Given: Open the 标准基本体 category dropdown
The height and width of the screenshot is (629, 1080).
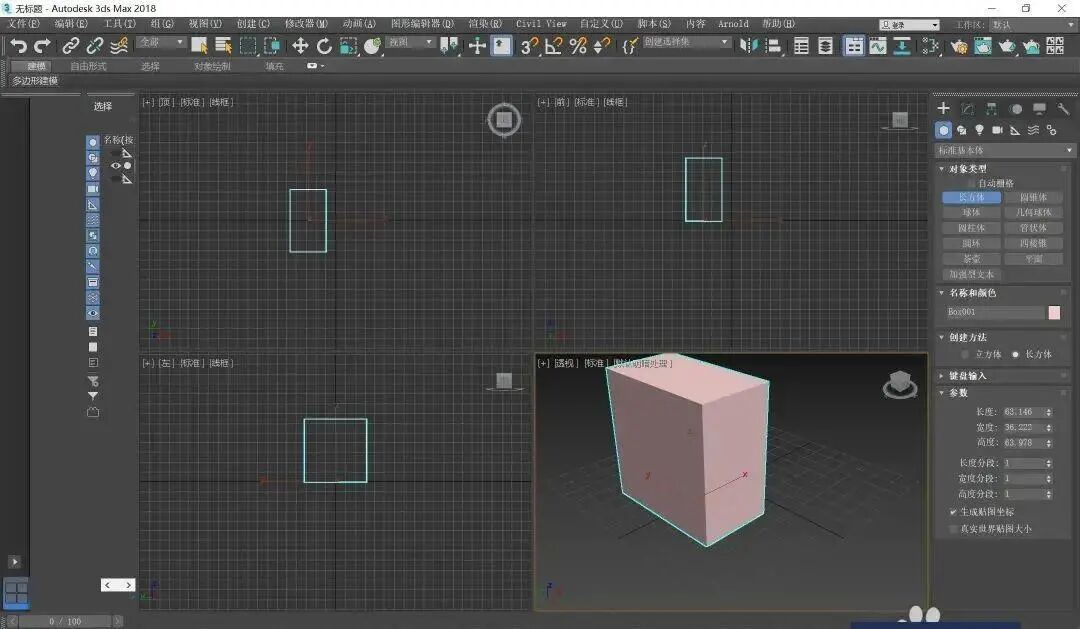Looking at the screenshot, I should [x=1005, y=150].
